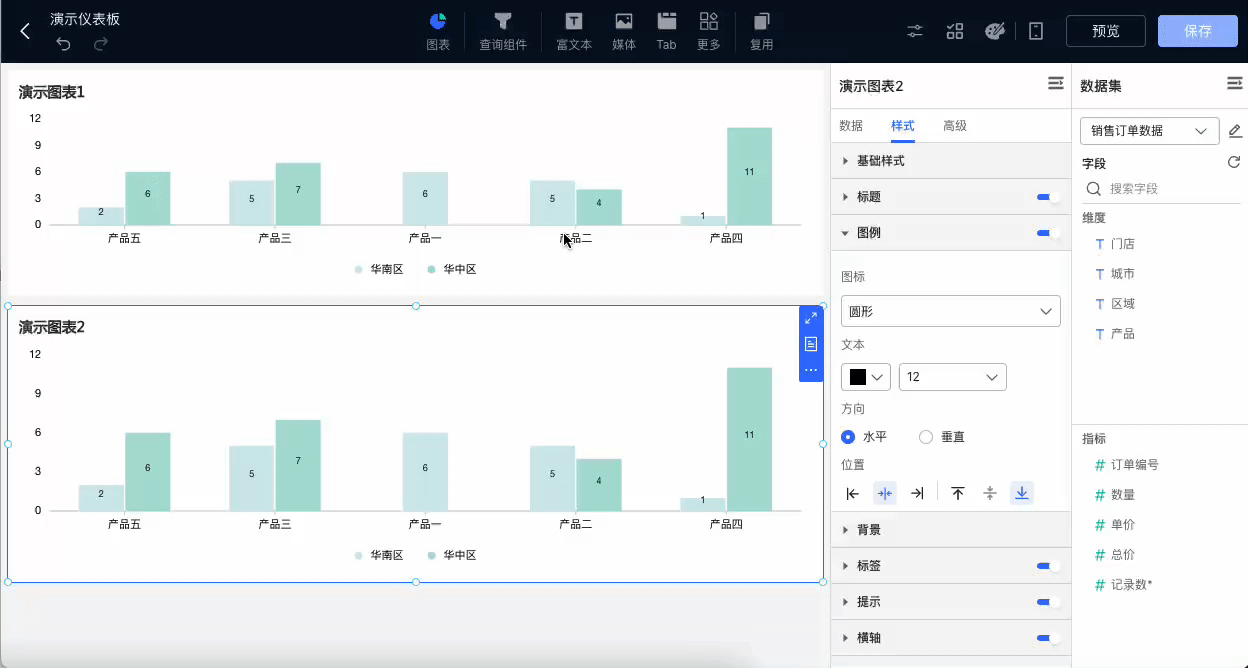Viewport: 1248px width, 668px height.
Task: Switch to mobile layout icon
Action: click(1036, 31)
